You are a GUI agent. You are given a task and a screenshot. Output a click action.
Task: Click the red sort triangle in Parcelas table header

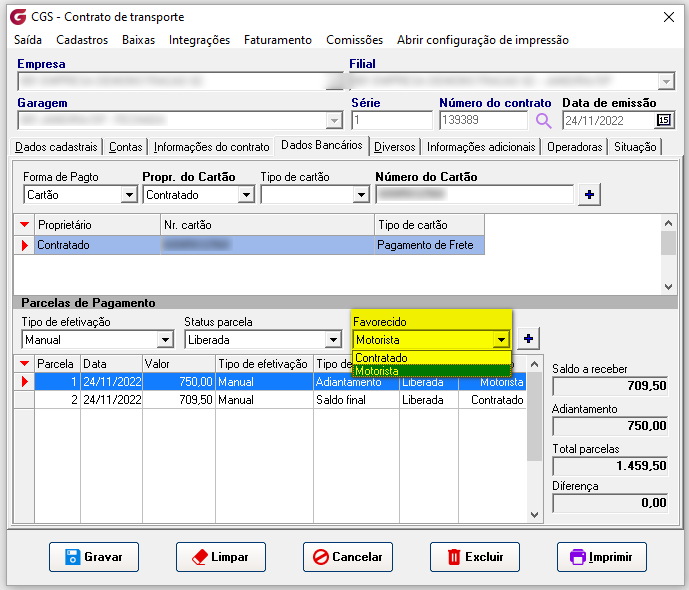(25, 364)
